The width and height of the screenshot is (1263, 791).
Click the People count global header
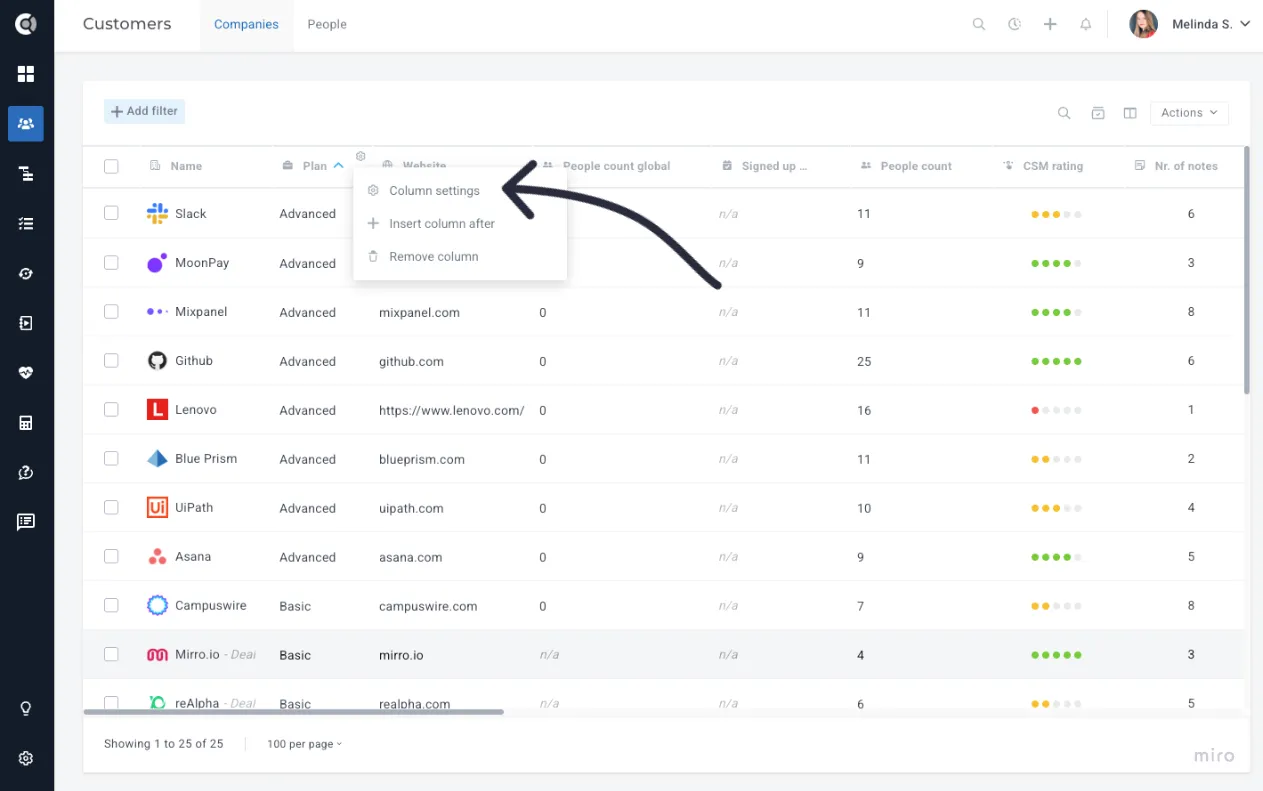click(616, 166)
